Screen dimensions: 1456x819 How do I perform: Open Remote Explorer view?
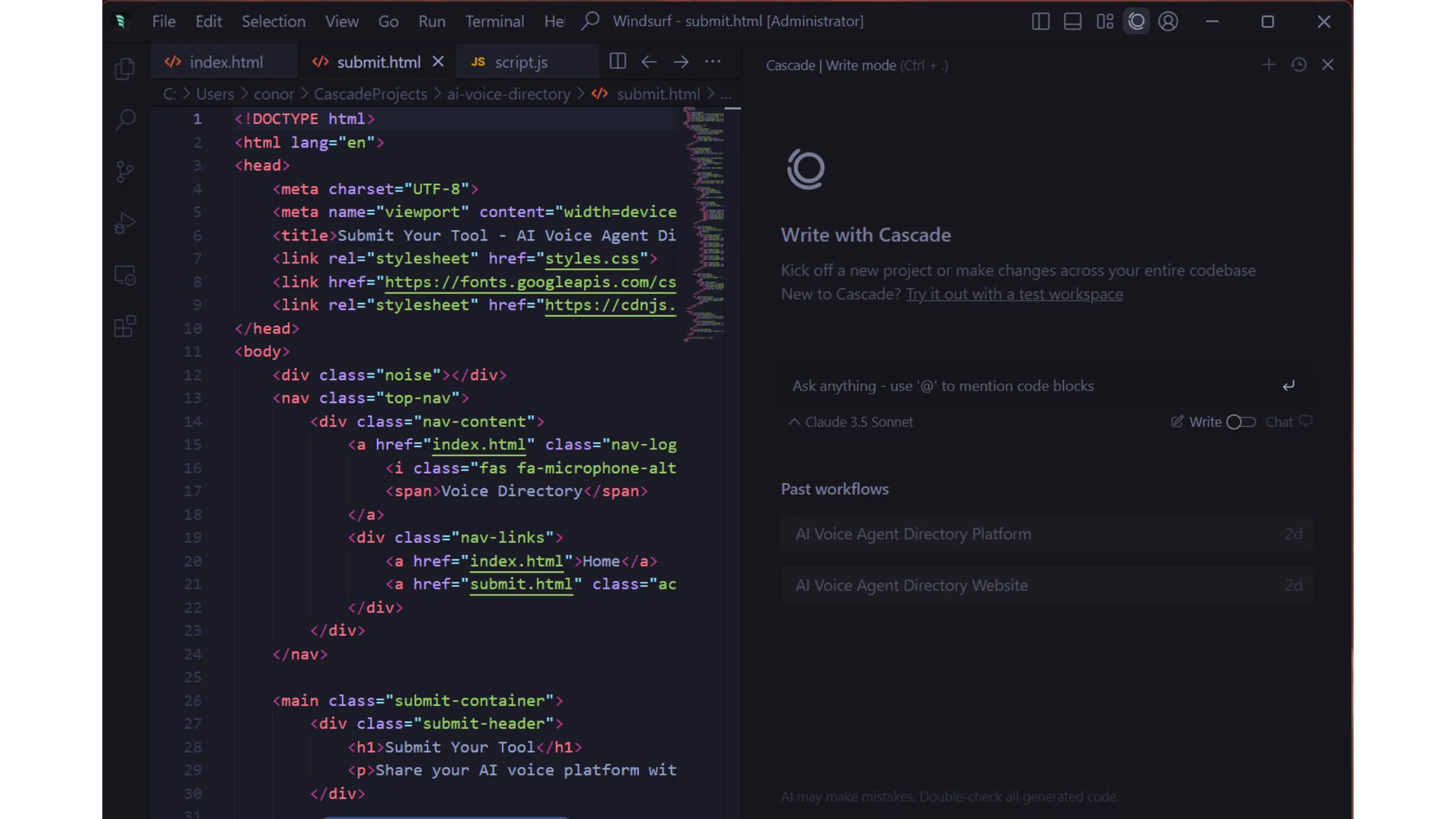(x=125, y=276)
